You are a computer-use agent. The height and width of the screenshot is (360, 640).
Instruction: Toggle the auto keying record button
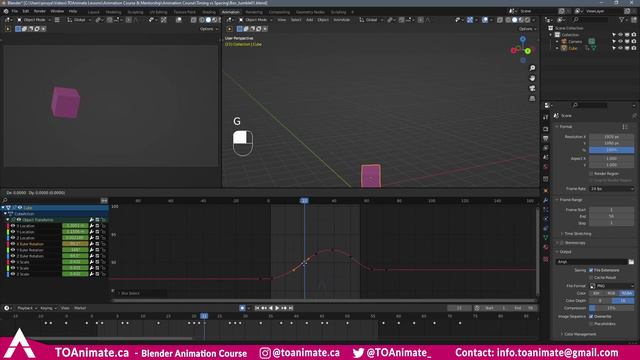(242, 308)
